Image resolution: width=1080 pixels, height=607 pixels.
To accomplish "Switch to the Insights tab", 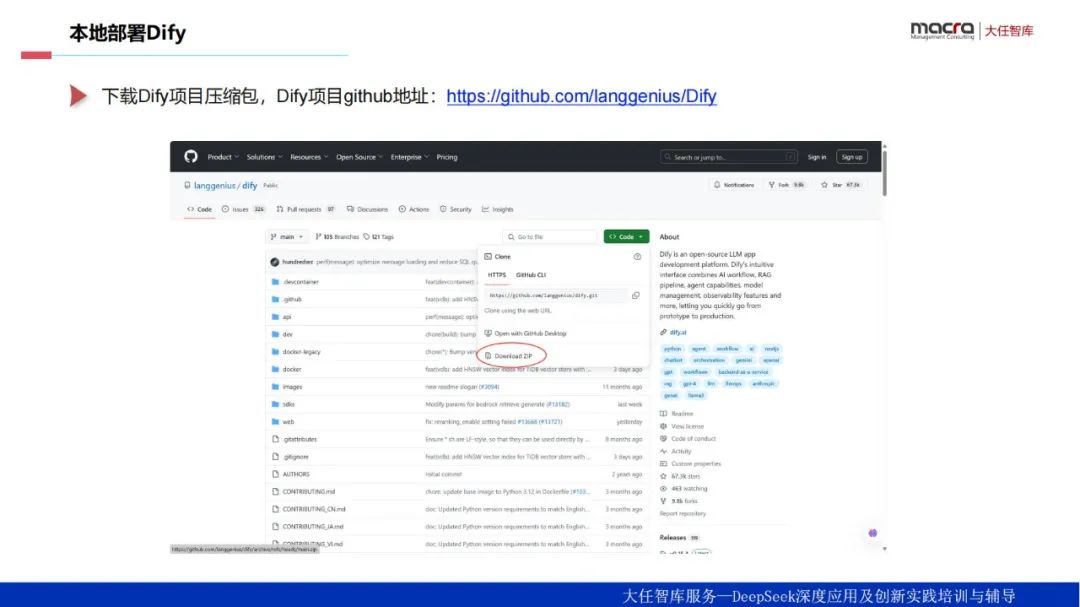I will 497,209.
